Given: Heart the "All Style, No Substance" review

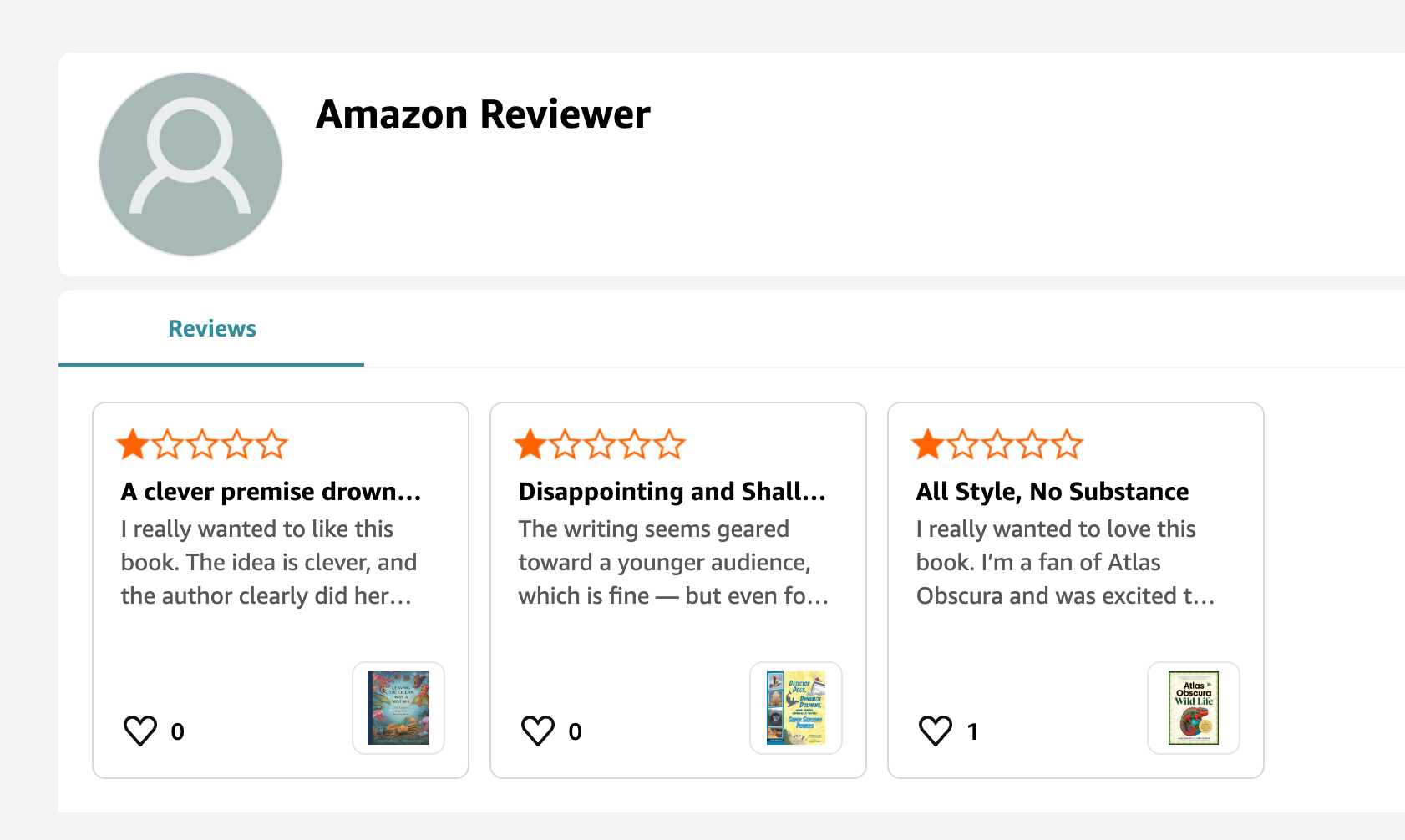Looking at the screenshot, I should 936,731.
